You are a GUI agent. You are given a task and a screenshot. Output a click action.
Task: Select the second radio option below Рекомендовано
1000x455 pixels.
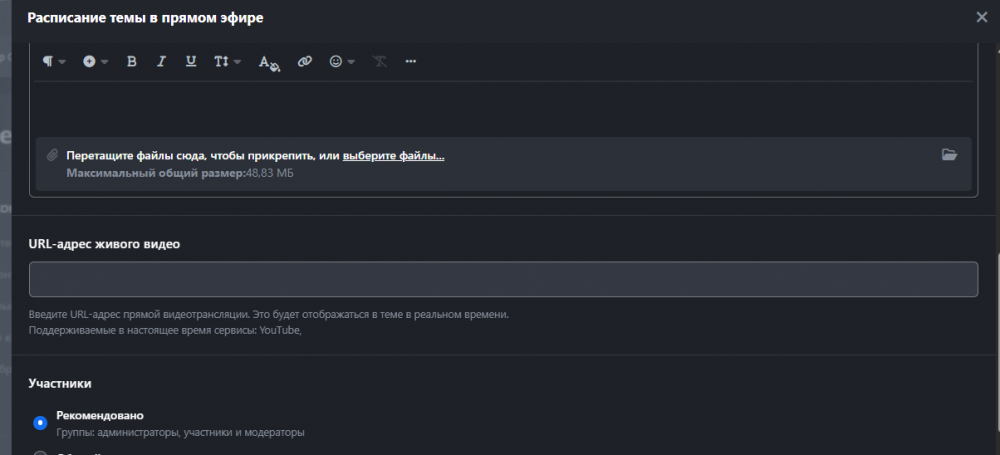coord(40,452)
